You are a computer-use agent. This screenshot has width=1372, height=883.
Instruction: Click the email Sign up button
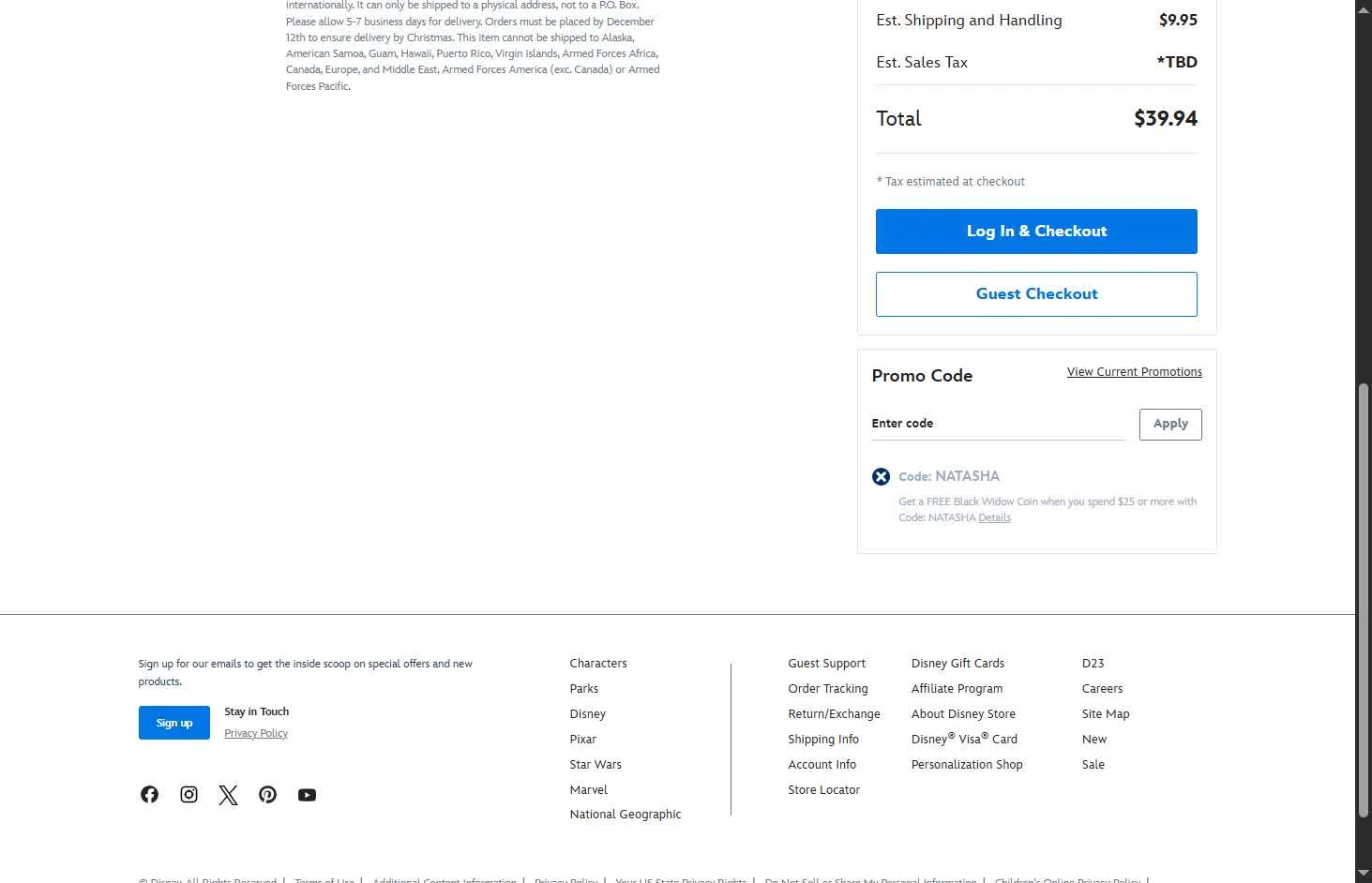(174, 723)
